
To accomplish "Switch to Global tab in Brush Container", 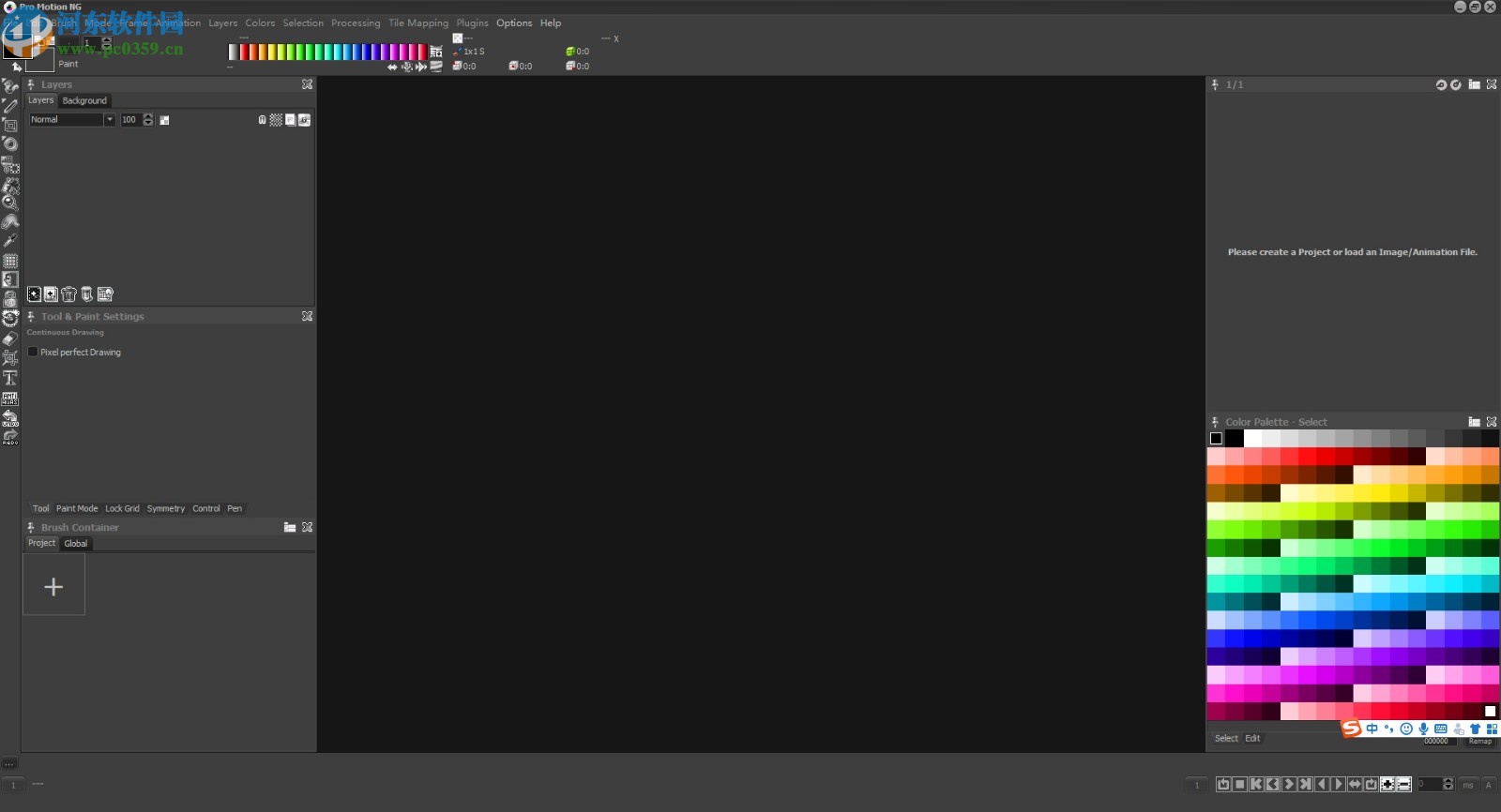I will click(76, 544).
